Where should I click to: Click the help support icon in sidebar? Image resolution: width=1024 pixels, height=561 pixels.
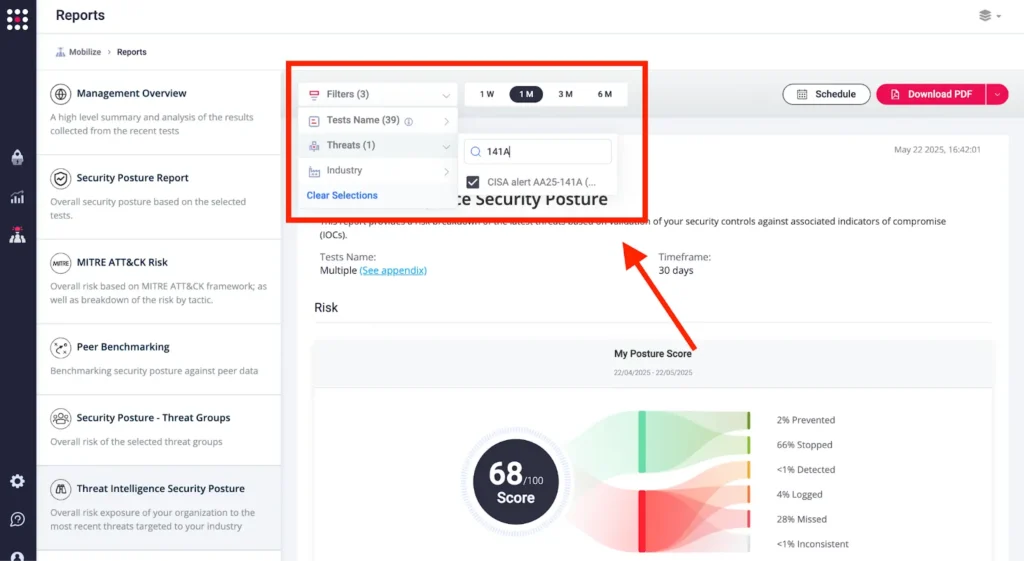17,519
